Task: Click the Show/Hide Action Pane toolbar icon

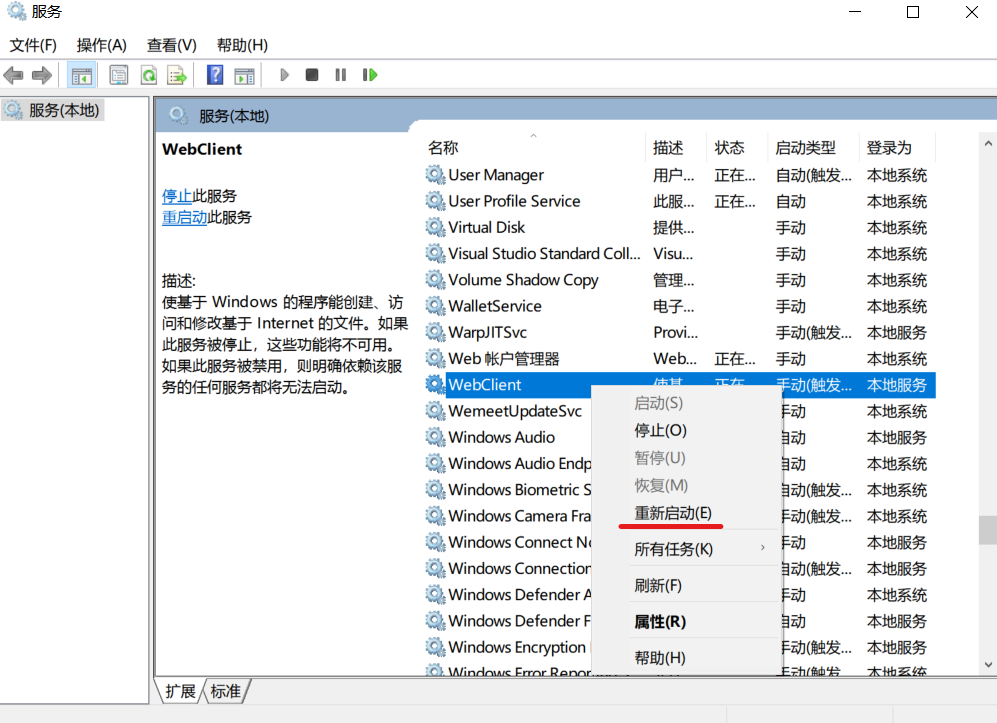Action: tap(244, 75)
